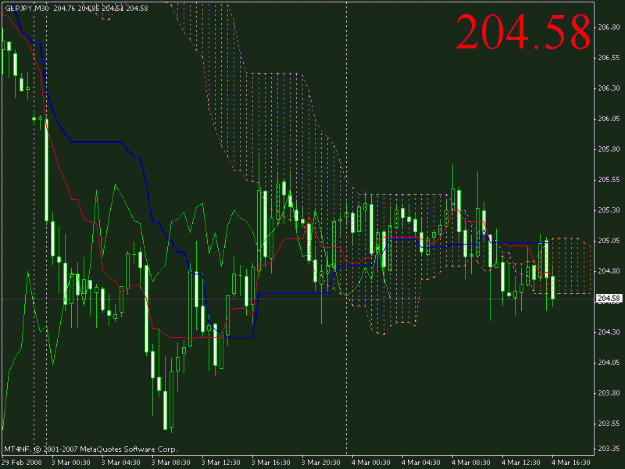Screen dimensions: 625x469
Task: Click the 4 Mar 04:30 time label
Action: [x=421, y=463]
